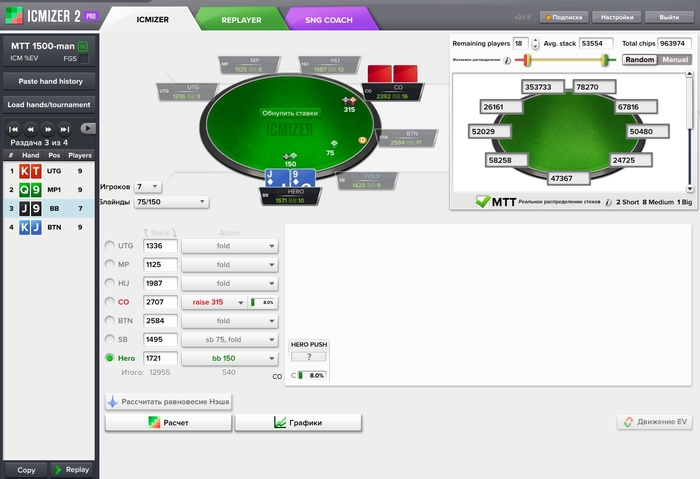The width and height of the screenshot is (700, 479).
Task: Open Графики charts button
Action: point(298,422)
